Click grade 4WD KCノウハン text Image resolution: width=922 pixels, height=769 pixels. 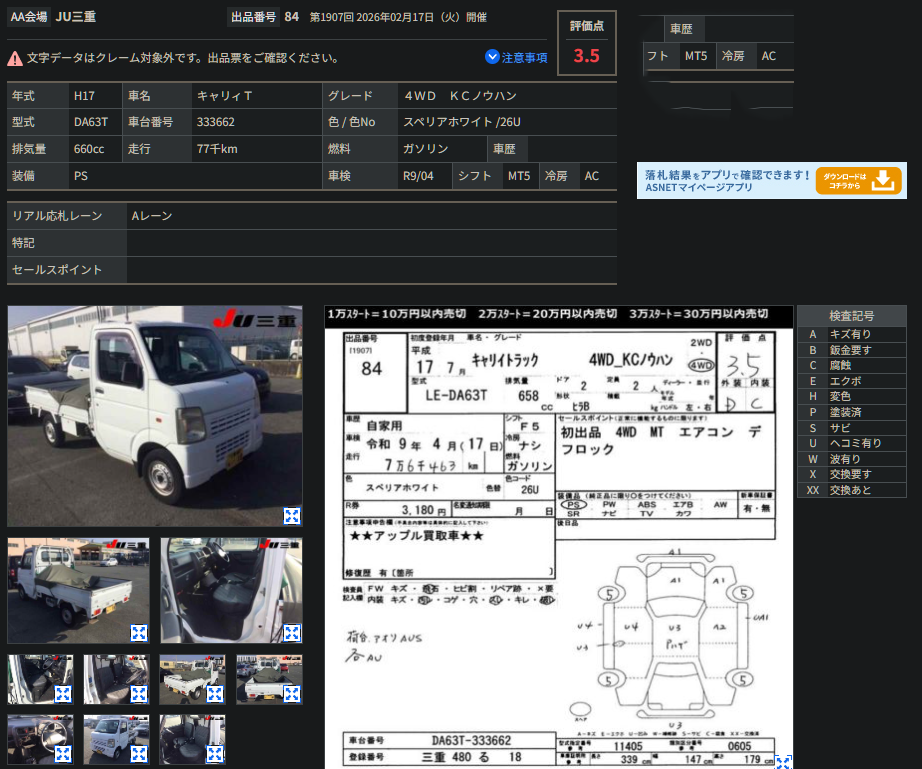click(x=460, y=96)
